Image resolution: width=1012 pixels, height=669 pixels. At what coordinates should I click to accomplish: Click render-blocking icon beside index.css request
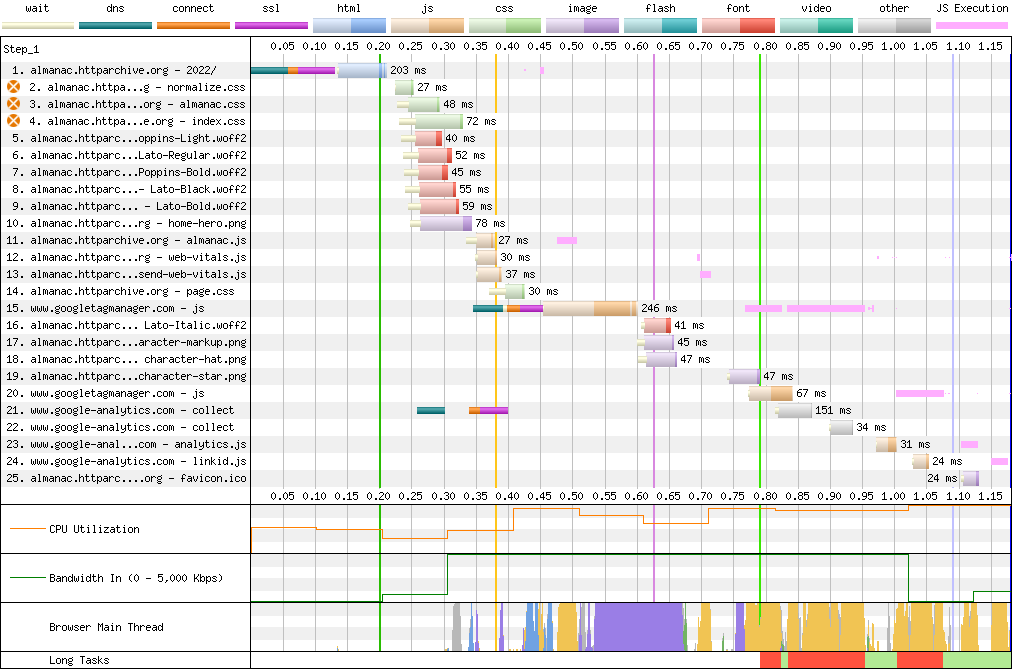[13, 121]
